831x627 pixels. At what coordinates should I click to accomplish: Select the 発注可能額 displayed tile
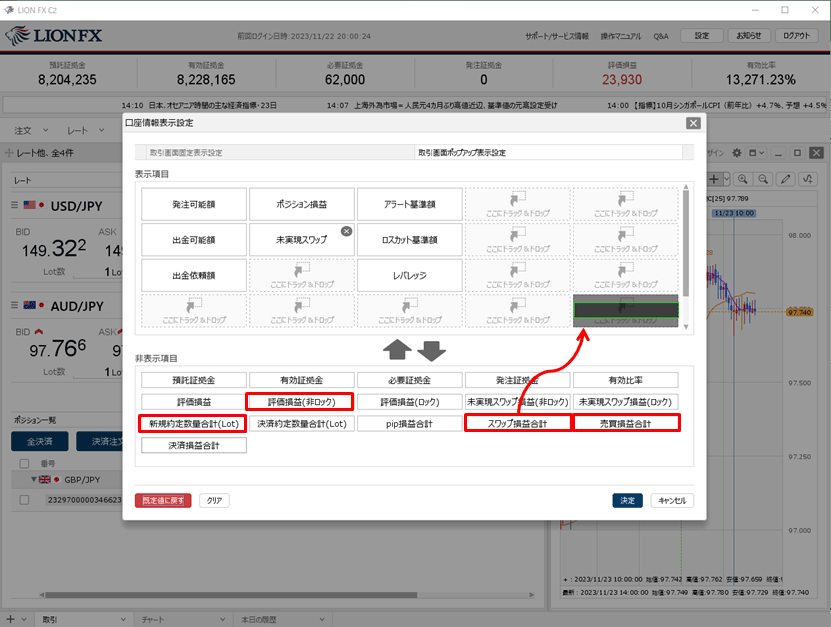(193, 204)
